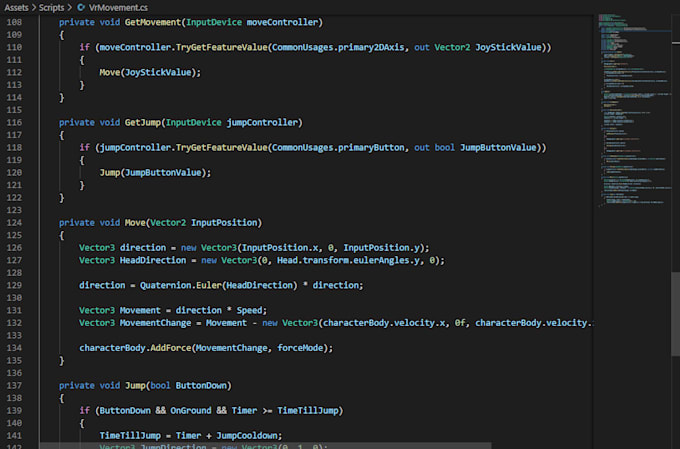Viewport: 680px width, 449px height.
Task: Click CommonUsages.primaryButton on line 118
Action: (x=338, y=147)
